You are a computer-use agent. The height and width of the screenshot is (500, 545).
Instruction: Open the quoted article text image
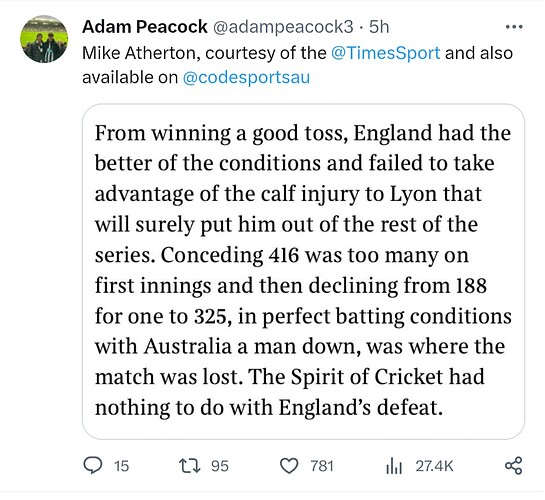click(x=303, y=271)
